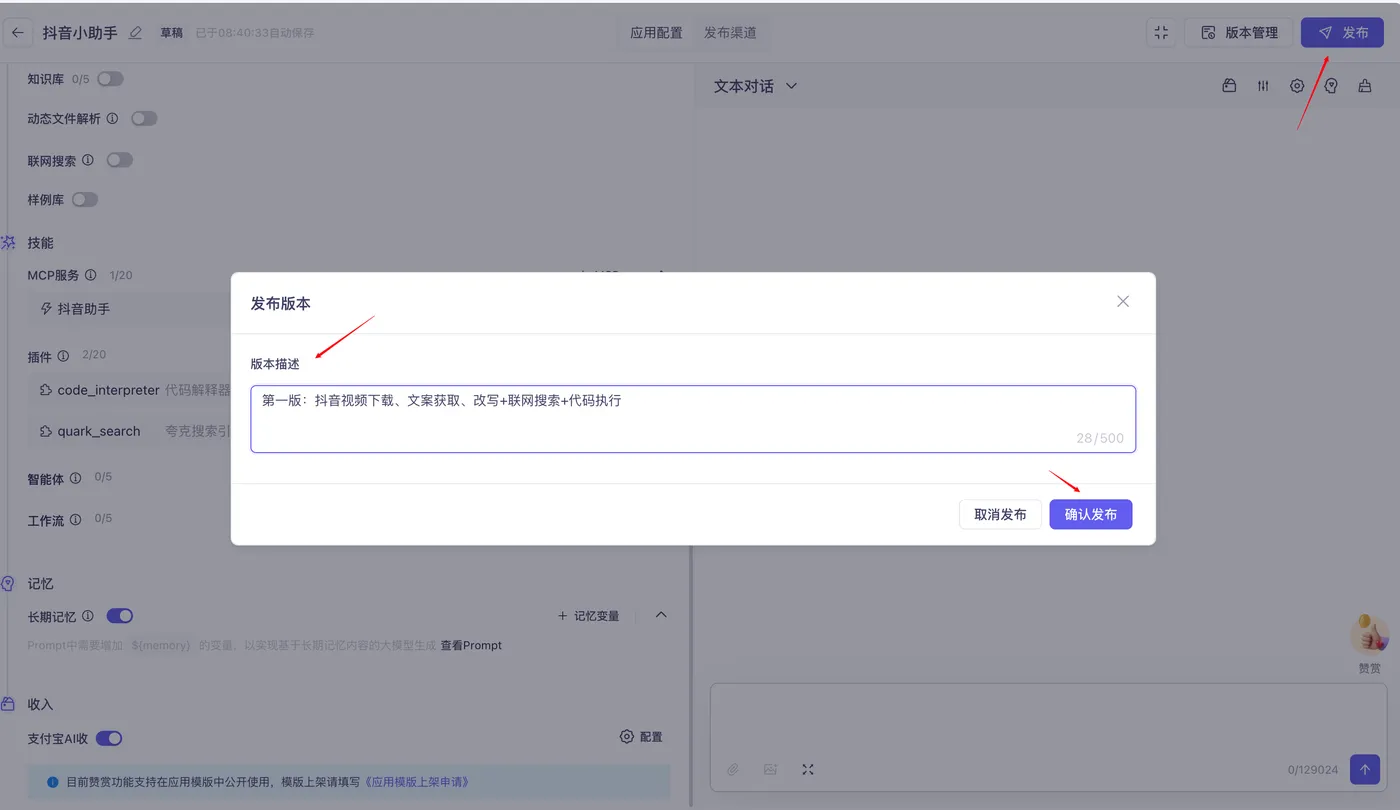Click the + 记忆变量 button

(x=588, y=616)
